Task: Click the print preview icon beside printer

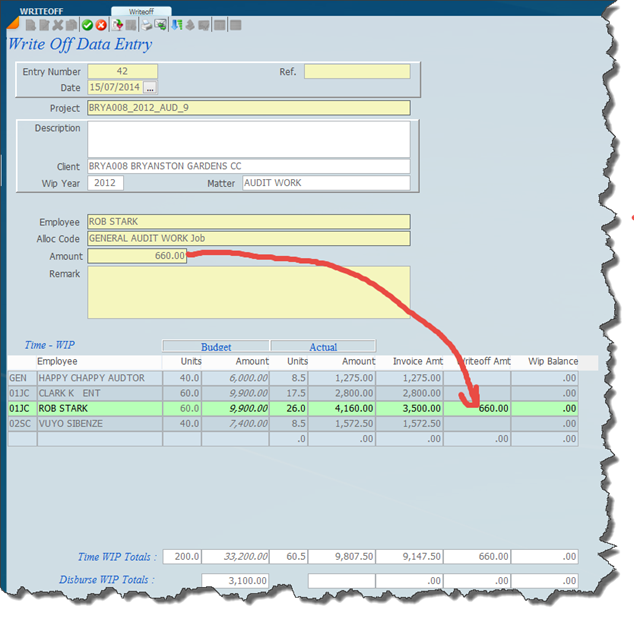Action: tap(160, 24)
